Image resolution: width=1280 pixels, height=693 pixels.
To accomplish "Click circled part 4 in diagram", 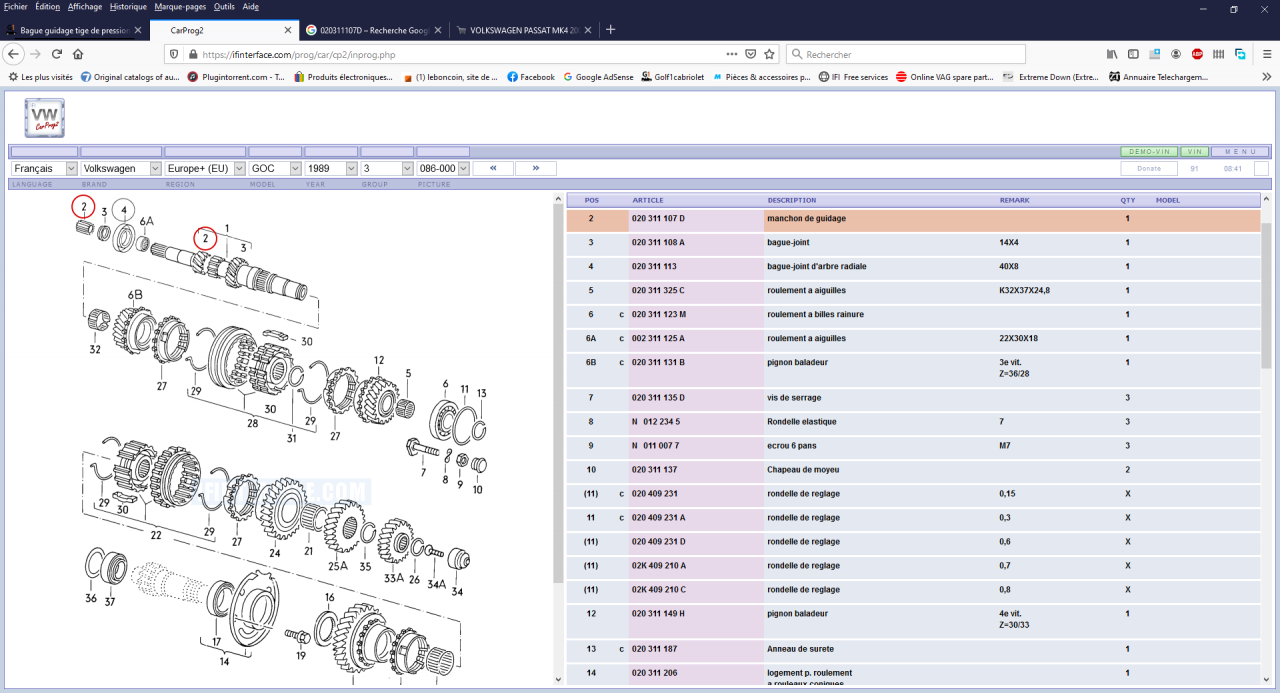I will (x=123, y=210).
